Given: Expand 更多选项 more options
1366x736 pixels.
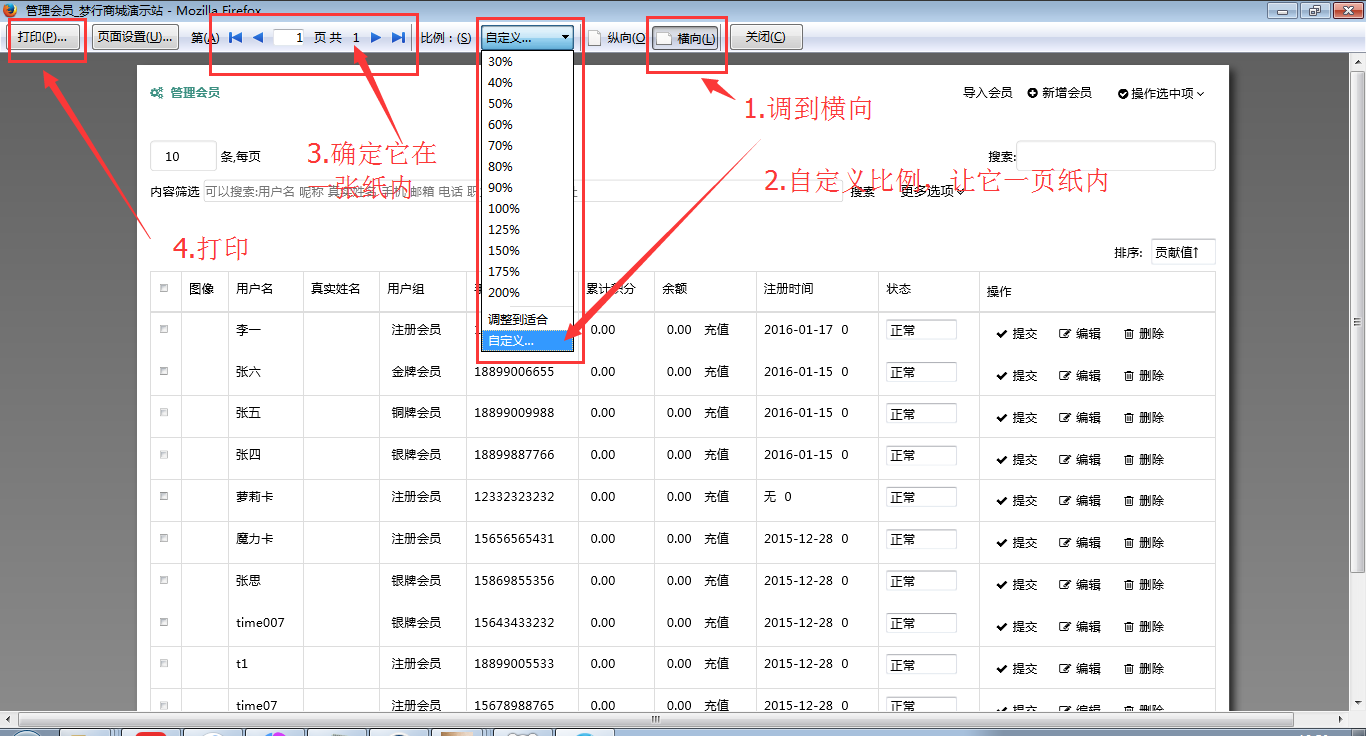Looking at the screenshot, I should pos(932,192).
